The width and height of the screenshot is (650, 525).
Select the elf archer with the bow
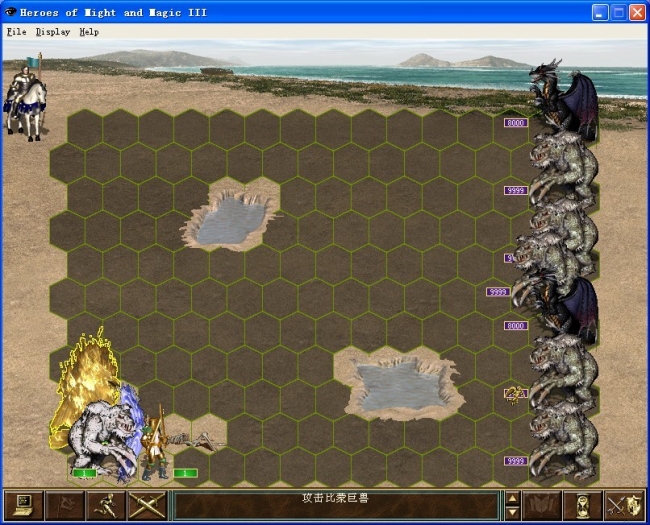click(x=154, y=446)
